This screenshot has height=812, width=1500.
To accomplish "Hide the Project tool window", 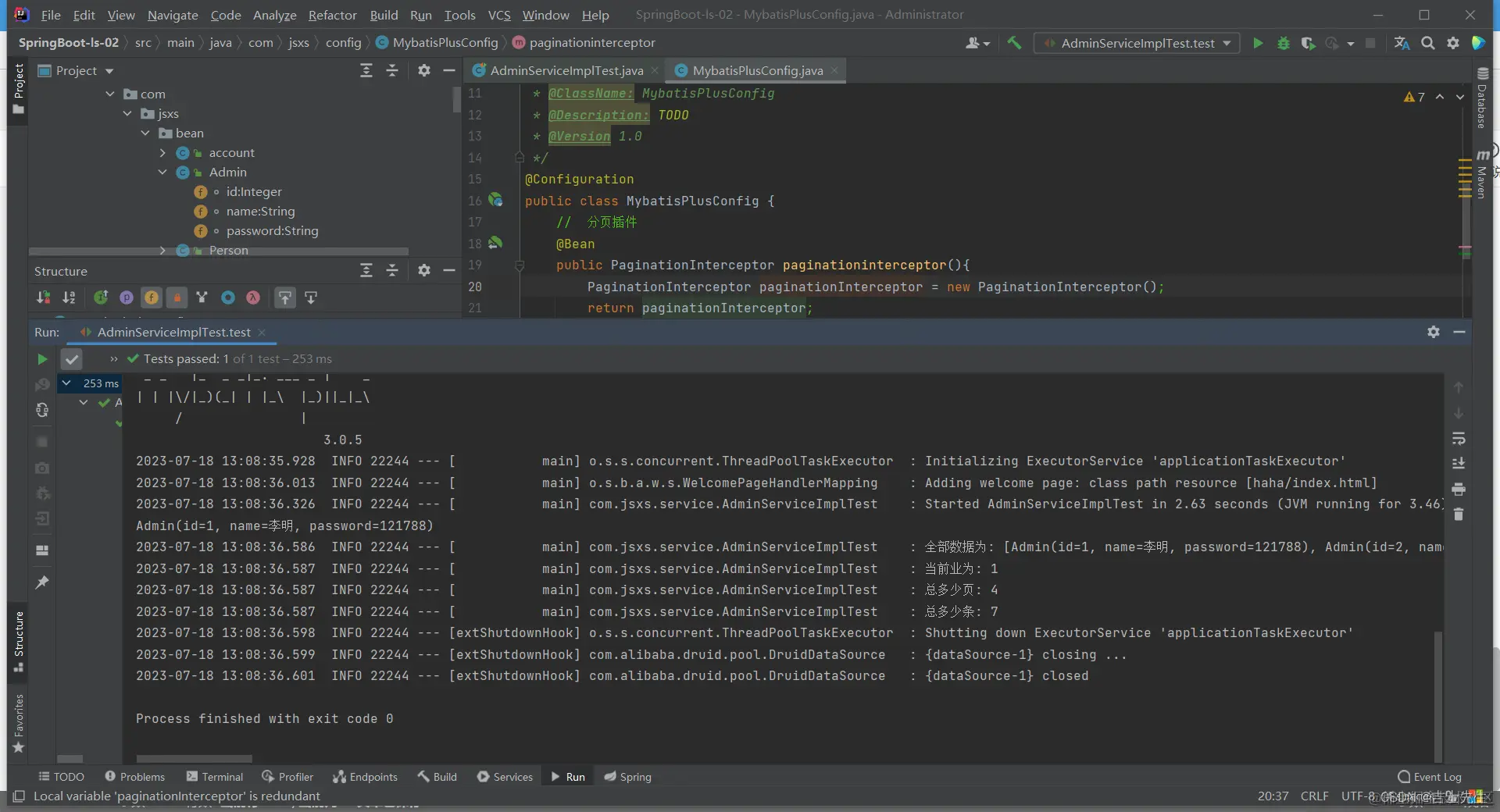I will click(x=449, y=70).
